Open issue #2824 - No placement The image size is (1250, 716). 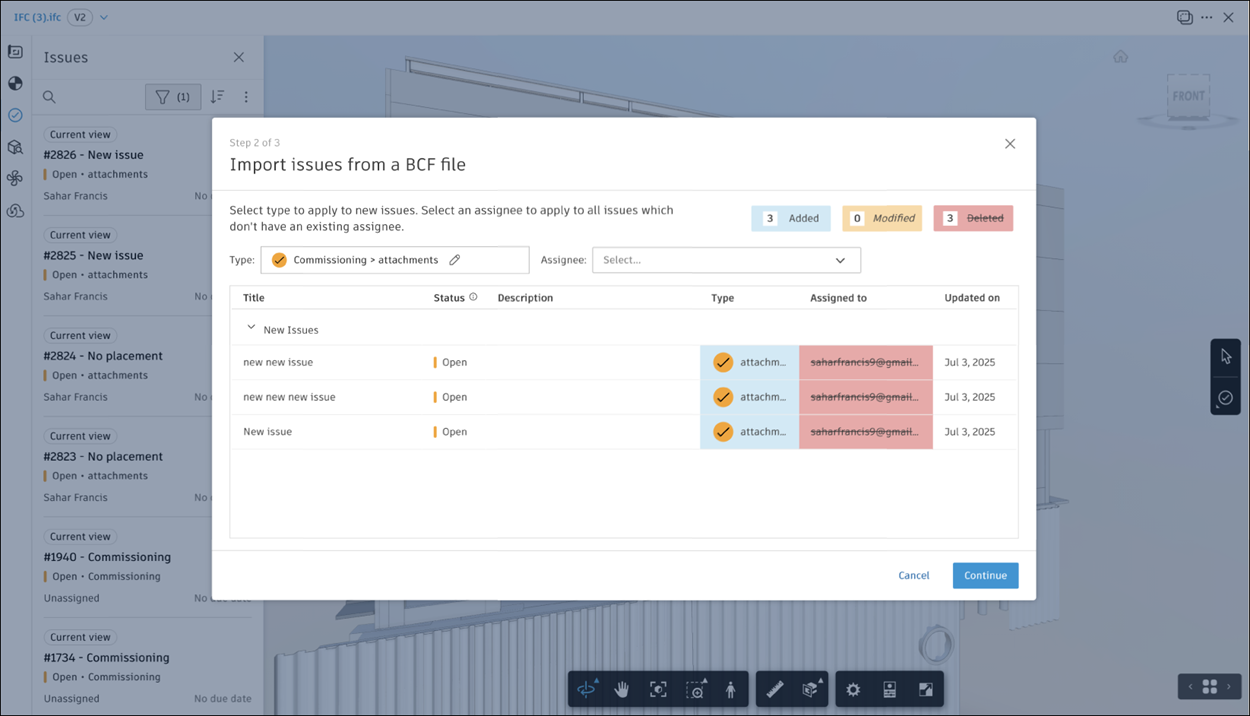(103, 356)
